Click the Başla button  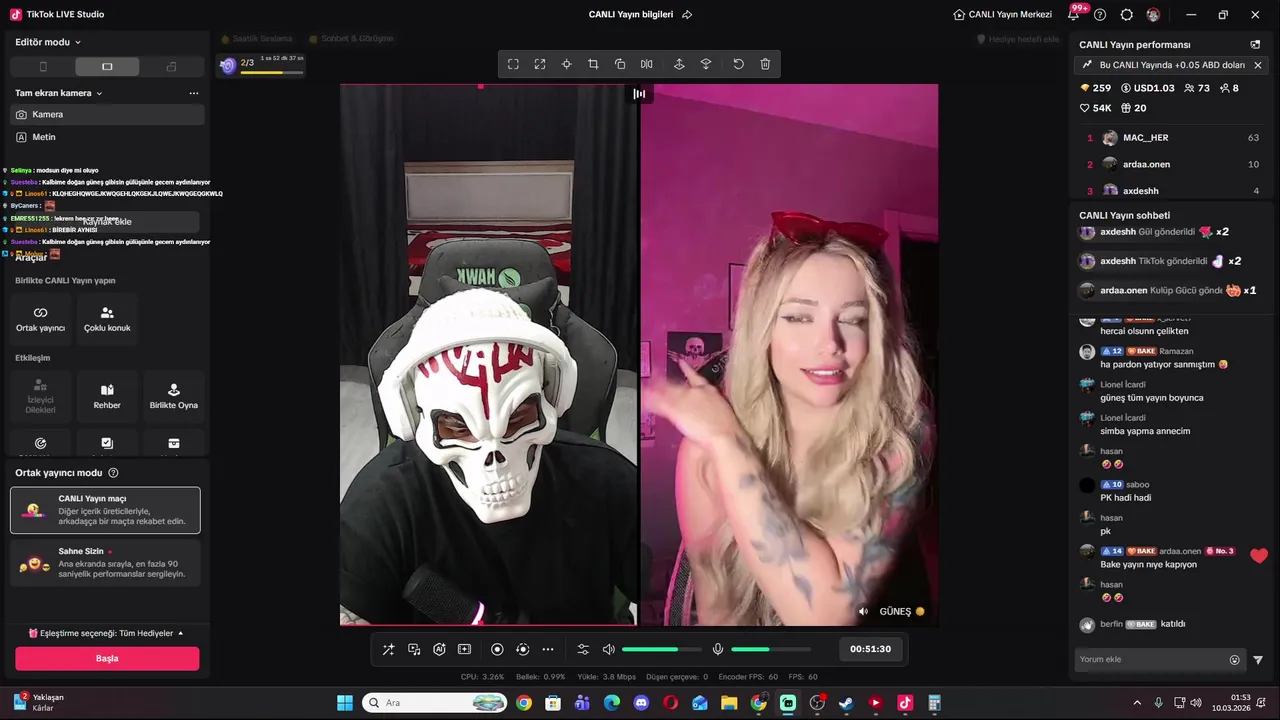[107, 658]
